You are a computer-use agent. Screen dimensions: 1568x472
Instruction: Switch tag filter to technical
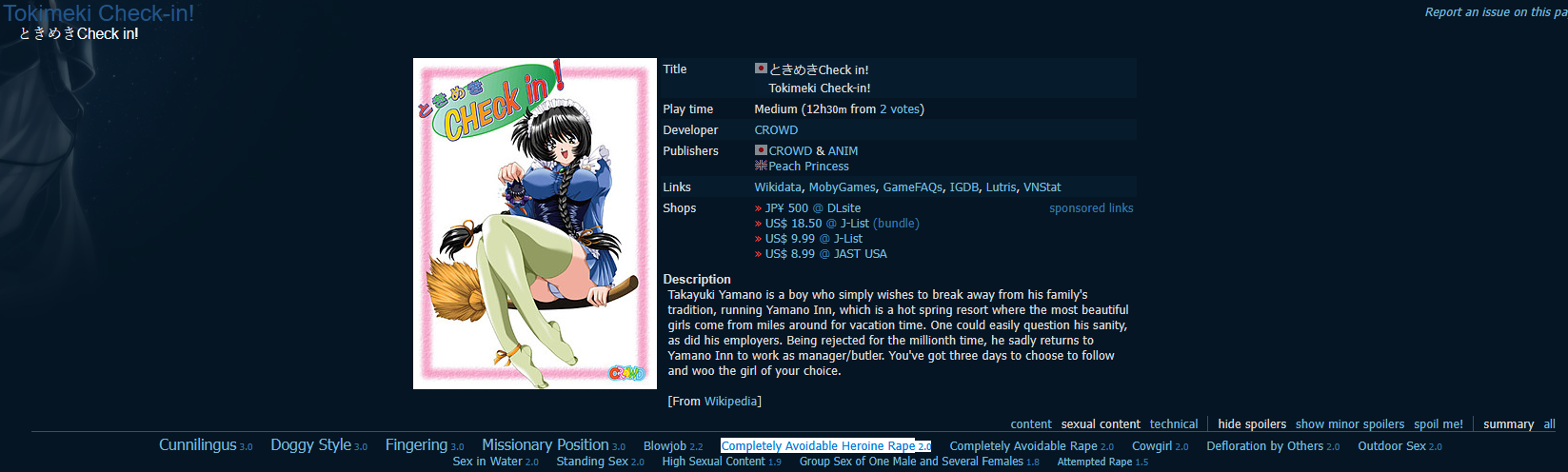(x=1174, y=424)
